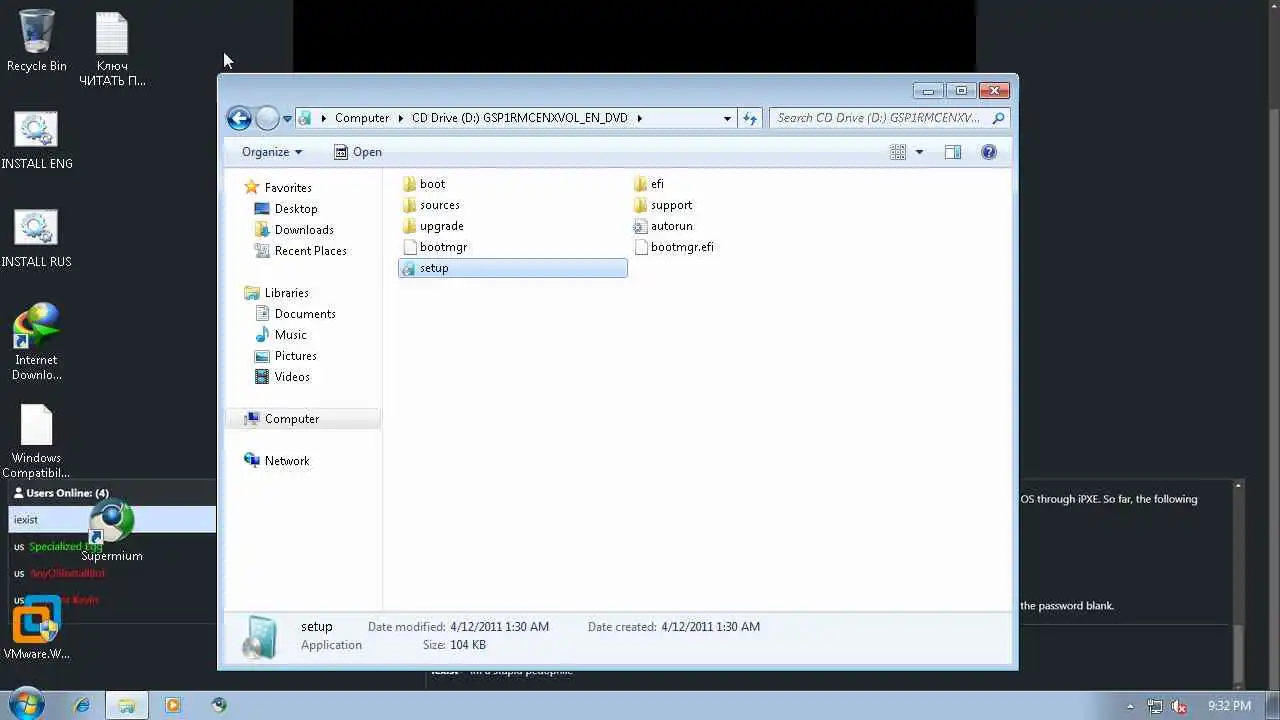Select Network in navigation pane
The width and height of the screenshot is (1280, 720).
277,461
